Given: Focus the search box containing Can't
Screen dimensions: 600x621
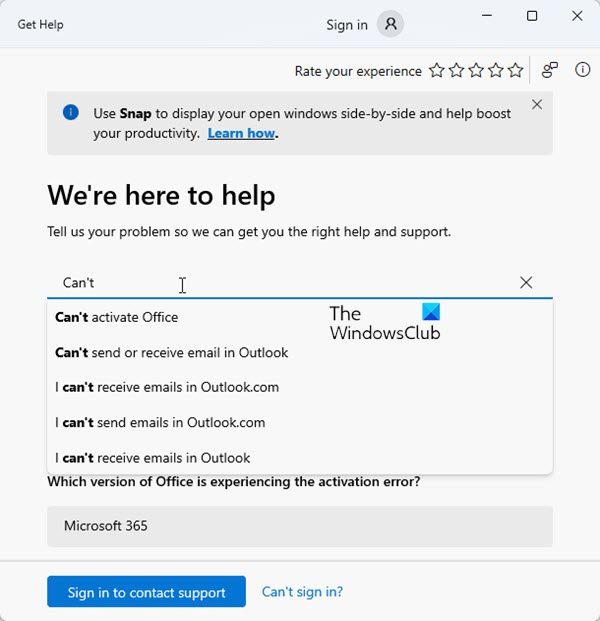Looking at the screenshot, I should click(x=300, y=283).
